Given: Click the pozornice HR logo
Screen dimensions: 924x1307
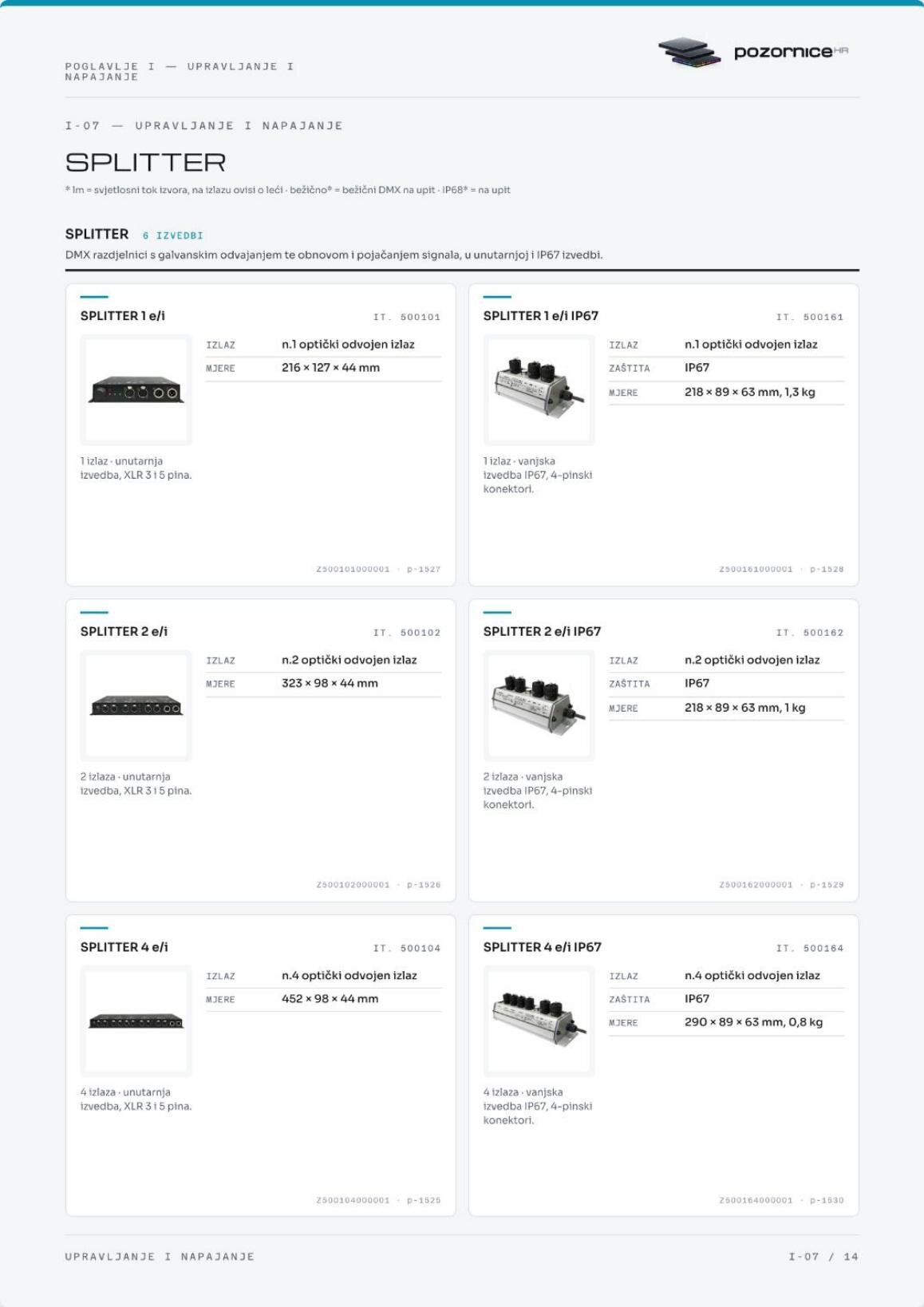Looking at the screenshot, I should click(753, 53).
